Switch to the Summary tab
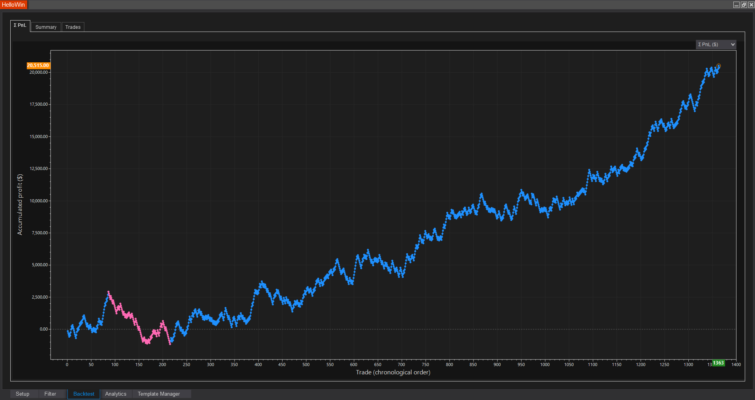 tap(46, 27)
